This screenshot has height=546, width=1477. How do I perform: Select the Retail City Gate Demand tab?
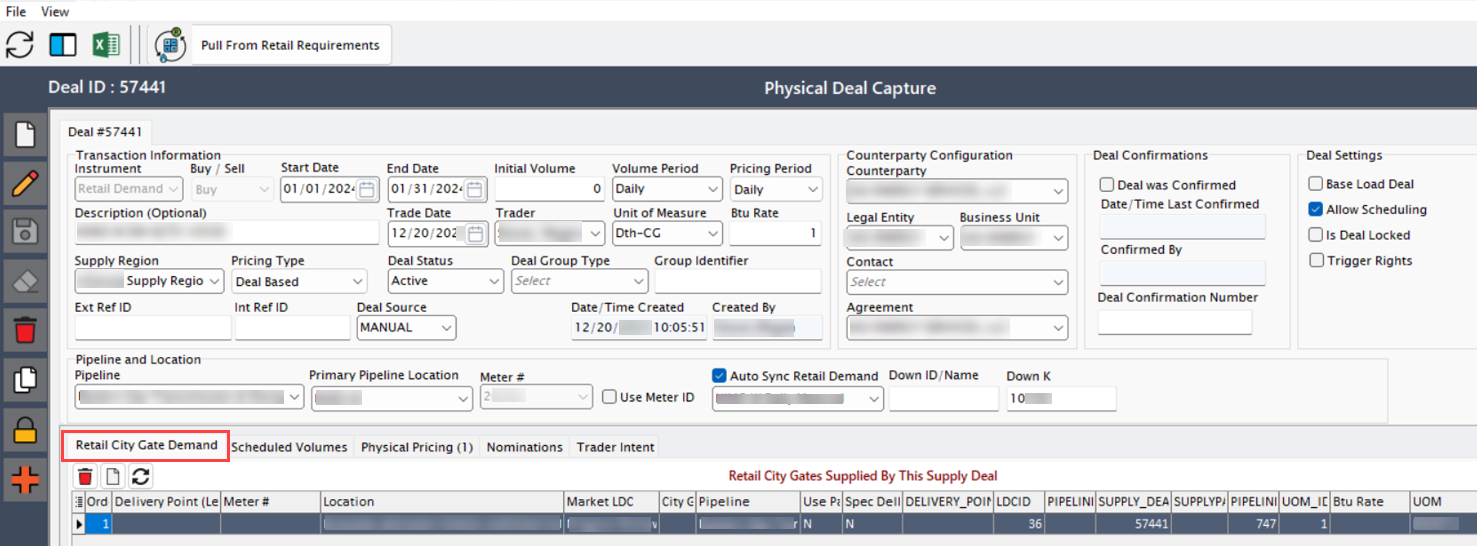click(x=146, y=445)
